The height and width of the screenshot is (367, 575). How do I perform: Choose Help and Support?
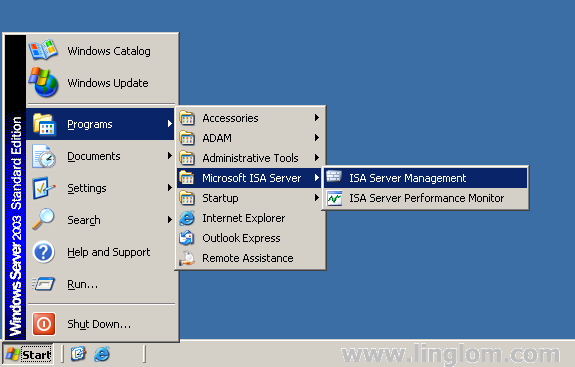(x=100, y=252)
